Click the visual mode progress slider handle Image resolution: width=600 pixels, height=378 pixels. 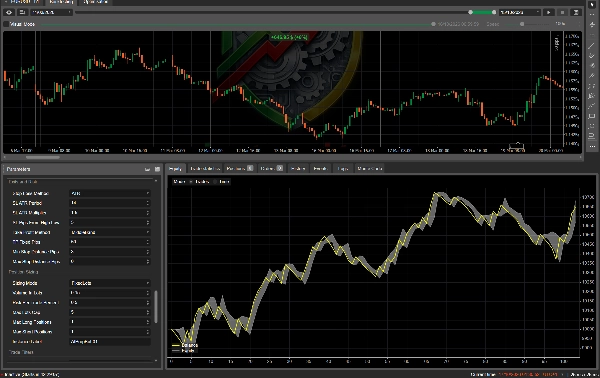click(x=433, y=24)
